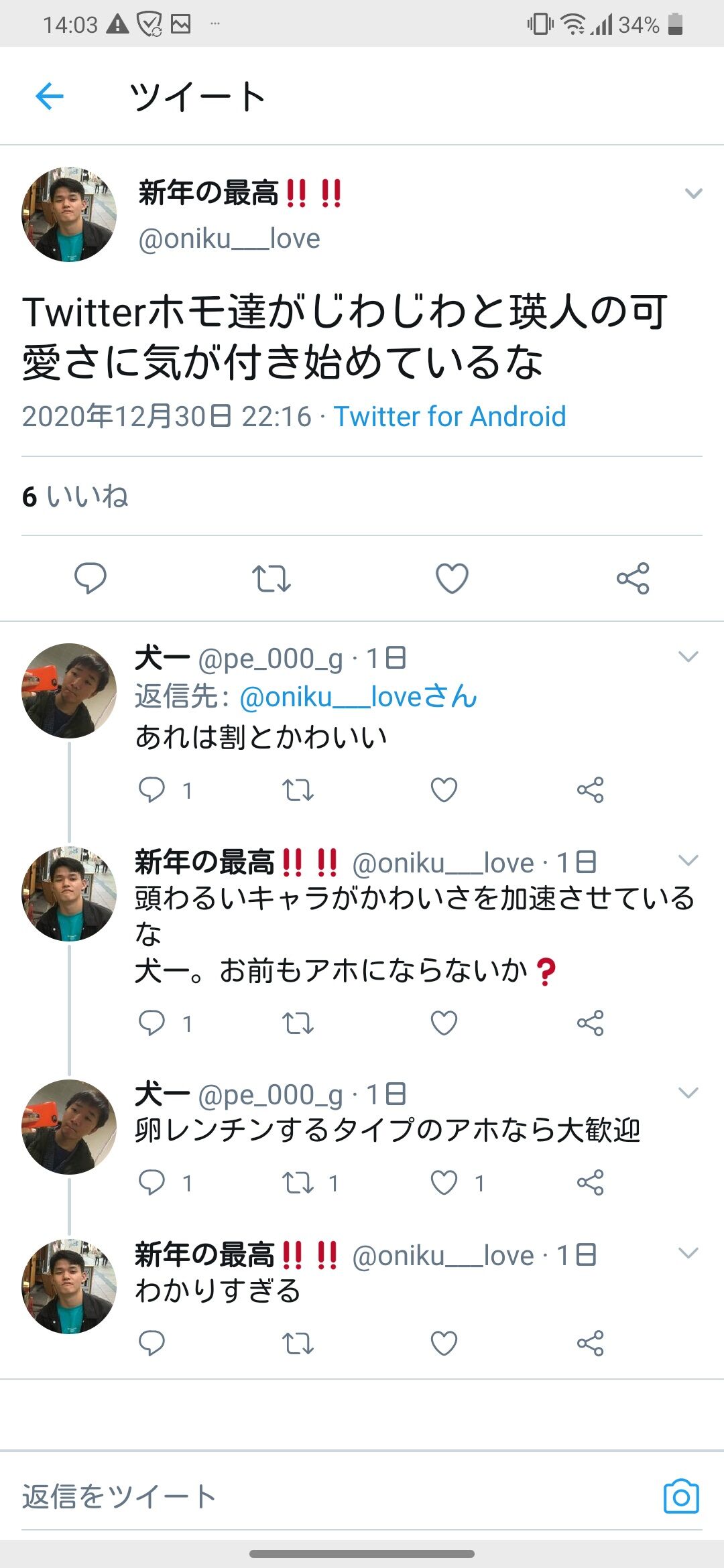Image resolution: width=724 pixels, height=1568 pixels.
Task: Open the @pe_000_g handle in first reply
Action: tap(270, 659)
